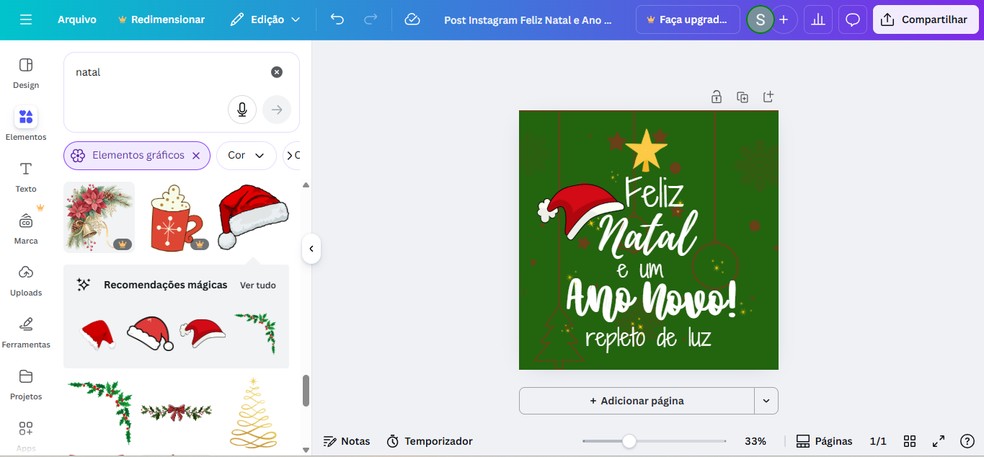Select the Santa hat on the canvas
The width and height of the screenshot is (984, 457).
click(579, 210)
